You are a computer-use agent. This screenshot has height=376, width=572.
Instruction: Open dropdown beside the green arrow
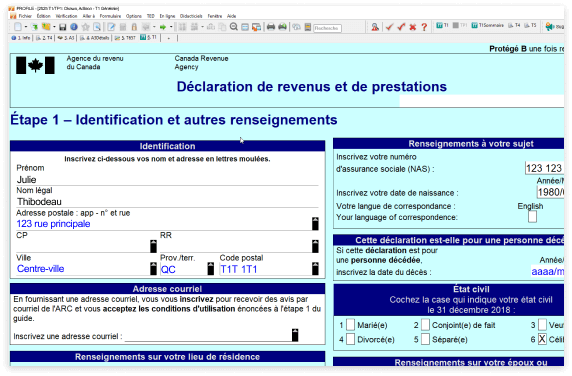coord(171,27)
